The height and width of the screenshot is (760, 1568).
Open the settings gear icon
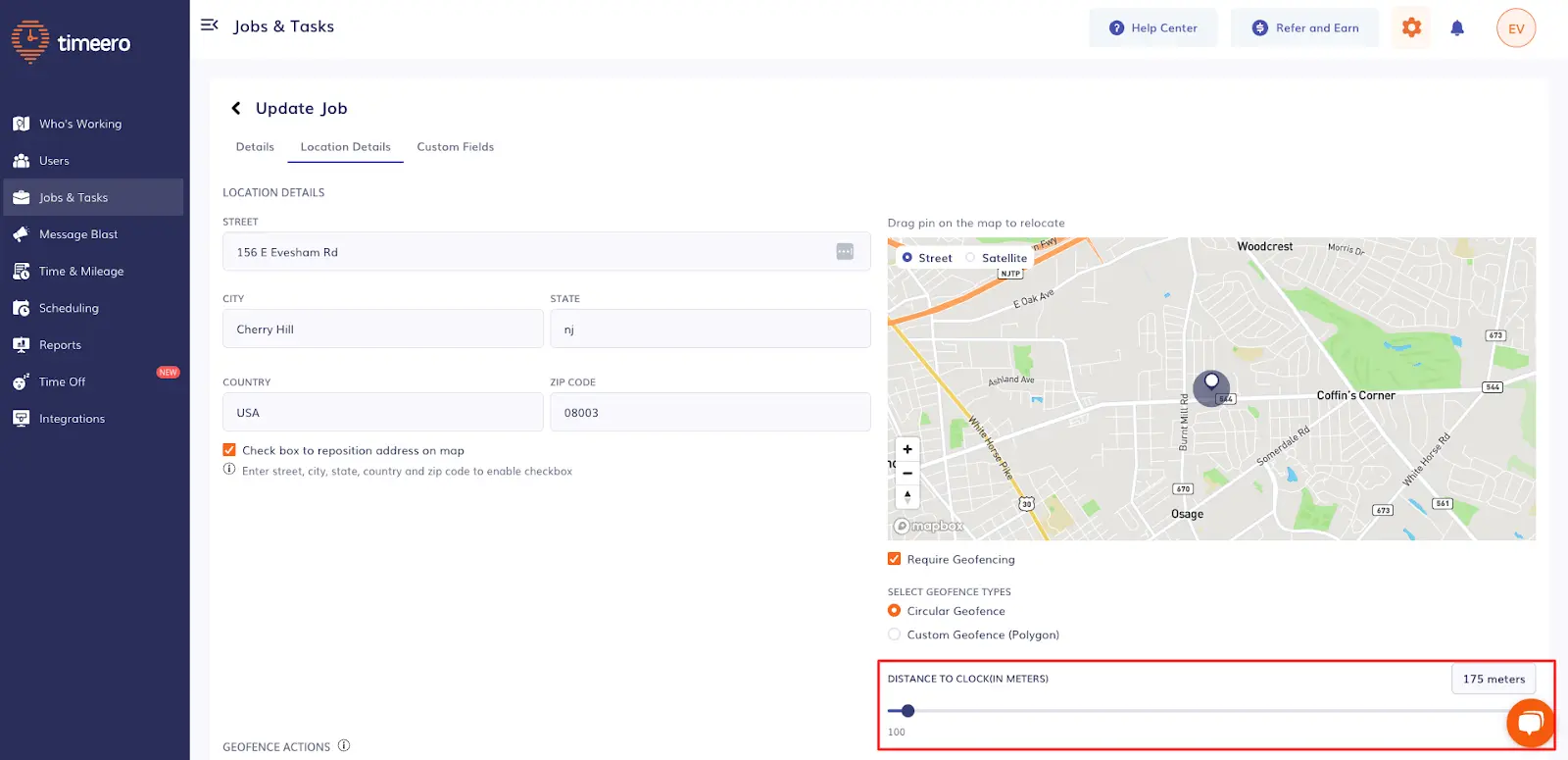pos(1411,27)
